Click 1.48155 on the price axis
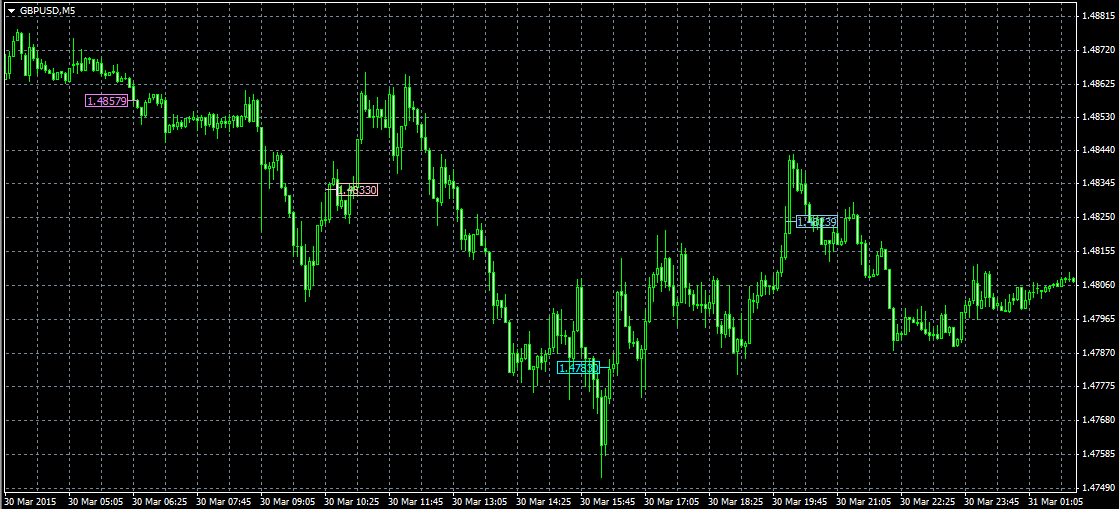The image size is (1120, 509). pyautogui.click(x=1099, y=251)
